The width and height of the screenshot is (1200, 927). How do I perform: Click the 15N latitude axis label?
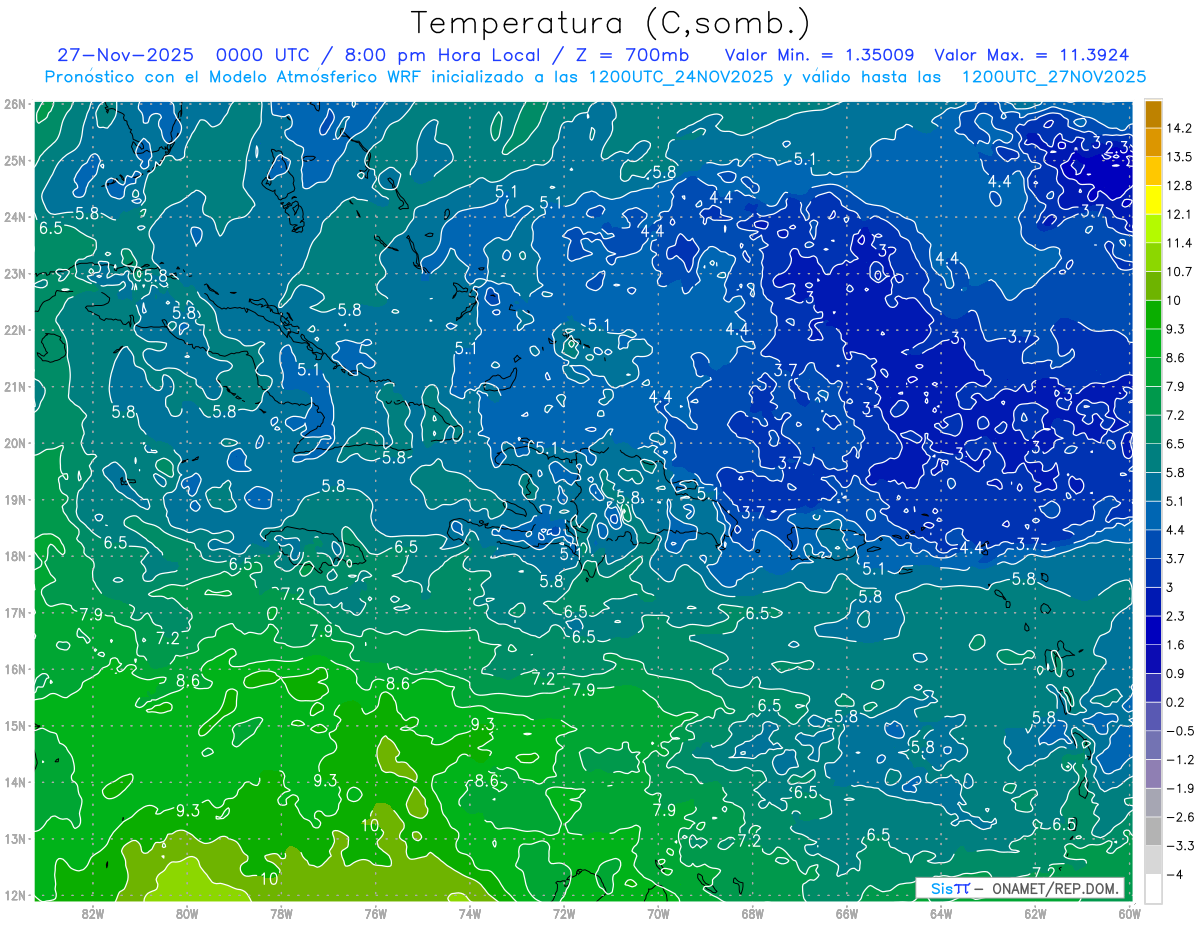coord(15,725)
